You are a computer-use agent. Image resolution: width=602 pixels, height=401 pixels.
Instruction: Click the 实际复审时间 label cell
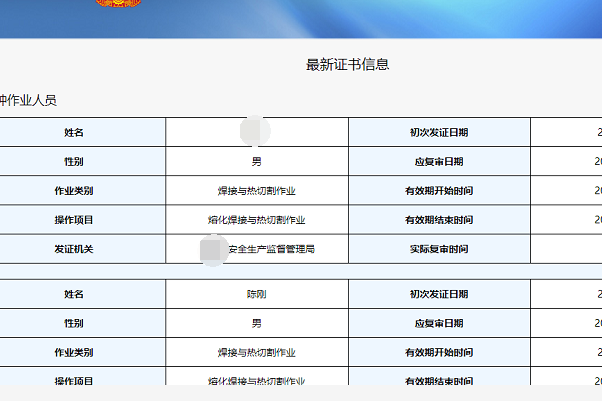click(439, 249)
